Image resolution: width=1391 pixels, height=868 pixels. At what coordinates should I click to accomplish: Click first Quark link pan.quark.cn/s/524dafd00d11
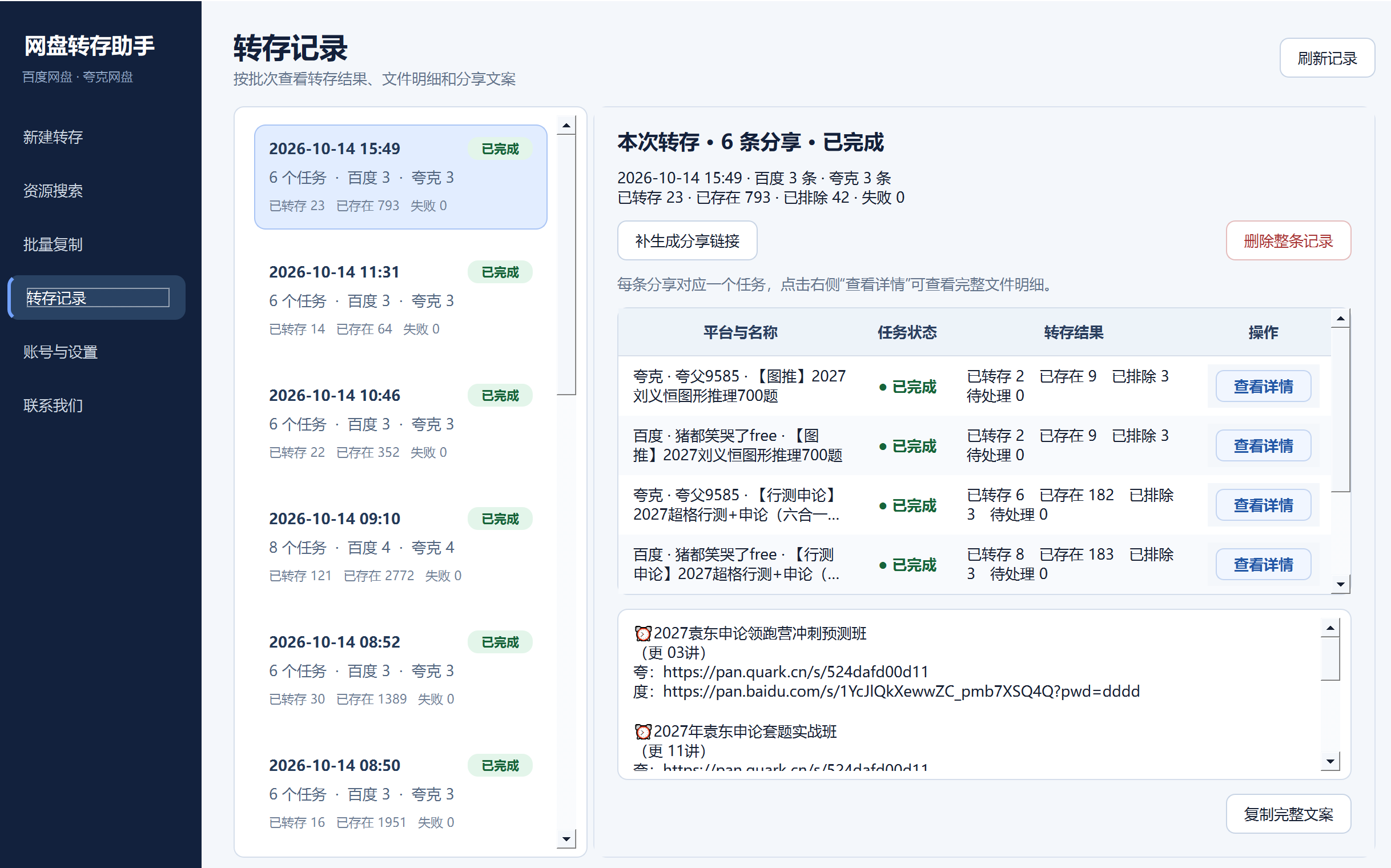(x=795, y=672)
